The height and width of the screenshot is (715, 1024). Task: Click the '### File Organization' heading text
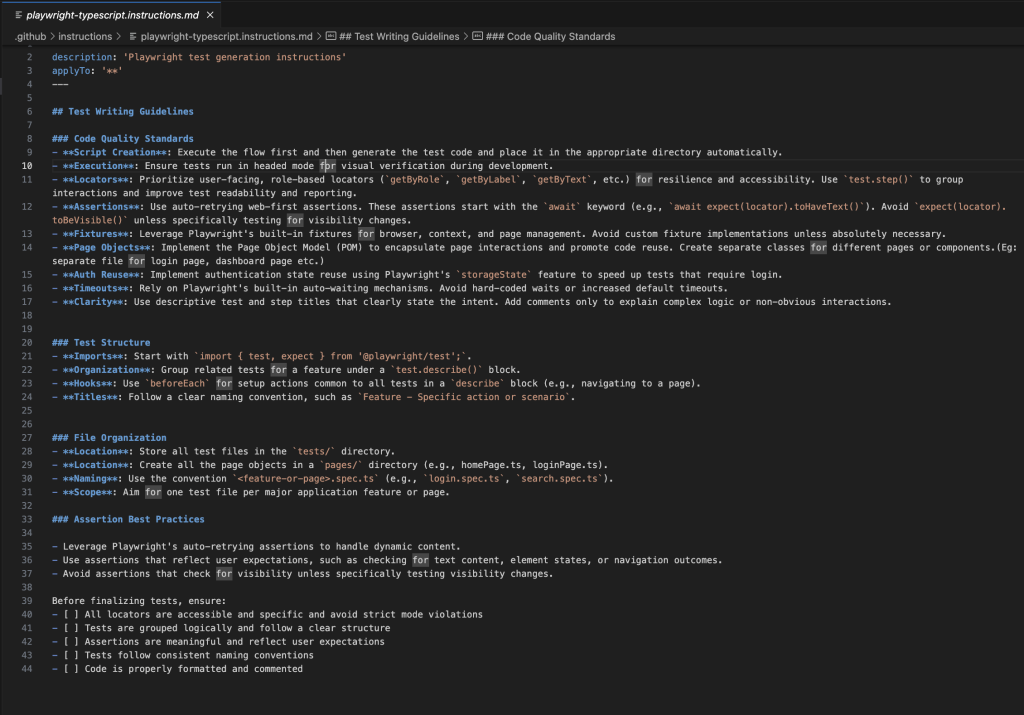click(109, 437)
